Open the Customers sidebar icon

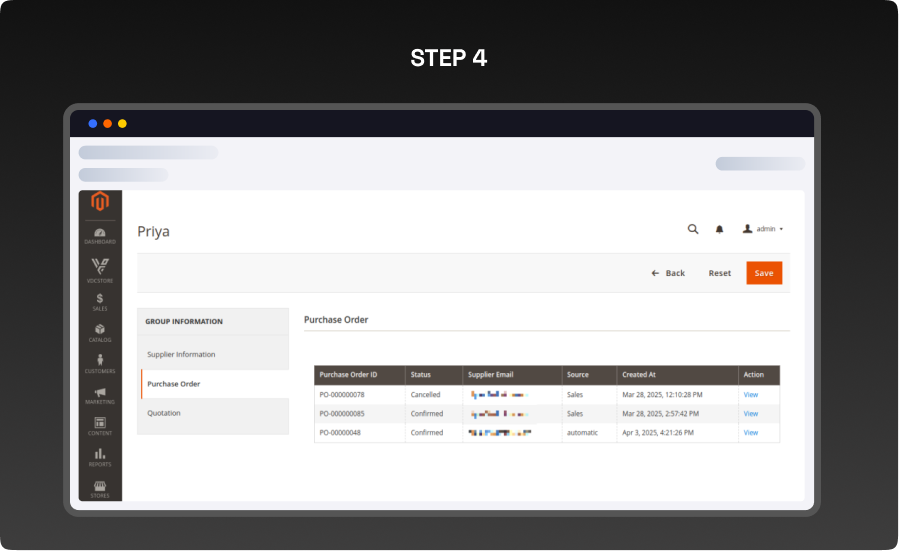[x=100, y=364]
